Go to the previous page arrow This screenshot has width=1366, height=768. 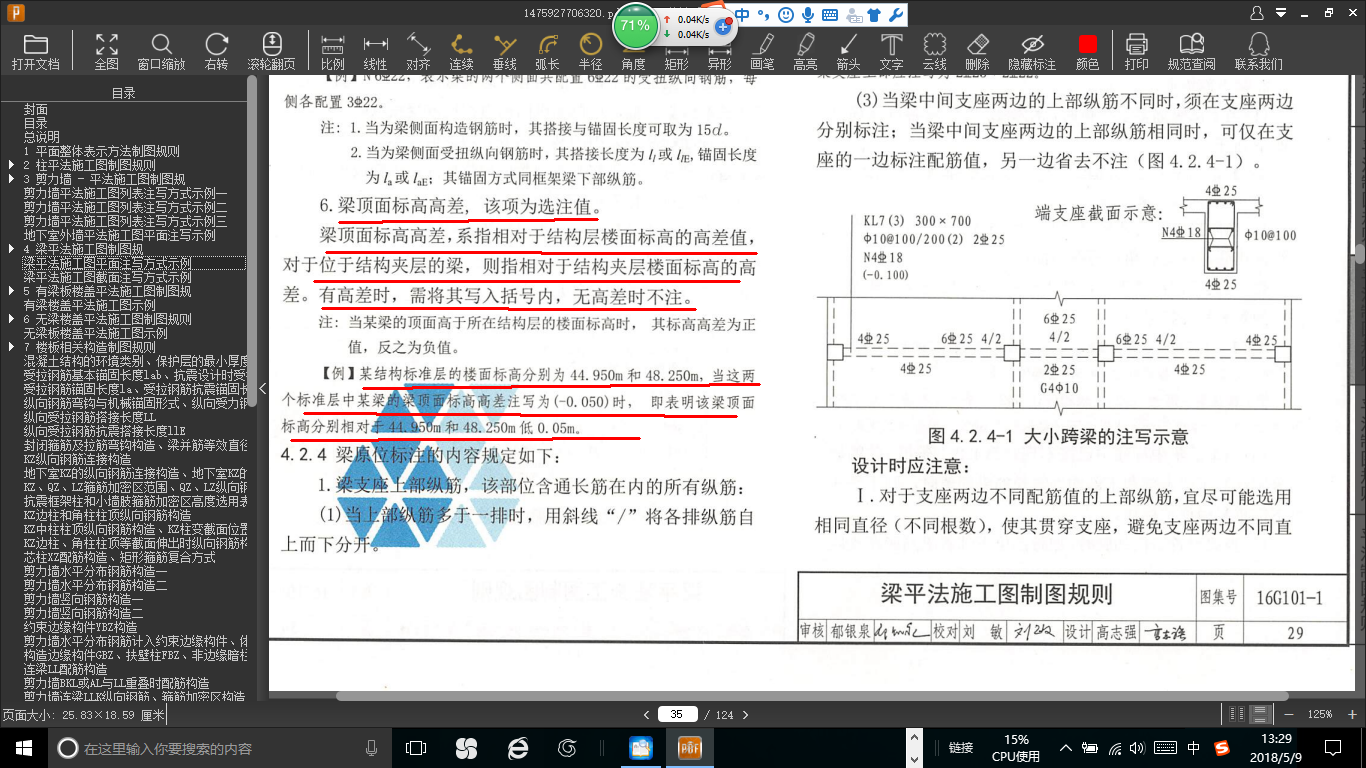coord(648,715)
